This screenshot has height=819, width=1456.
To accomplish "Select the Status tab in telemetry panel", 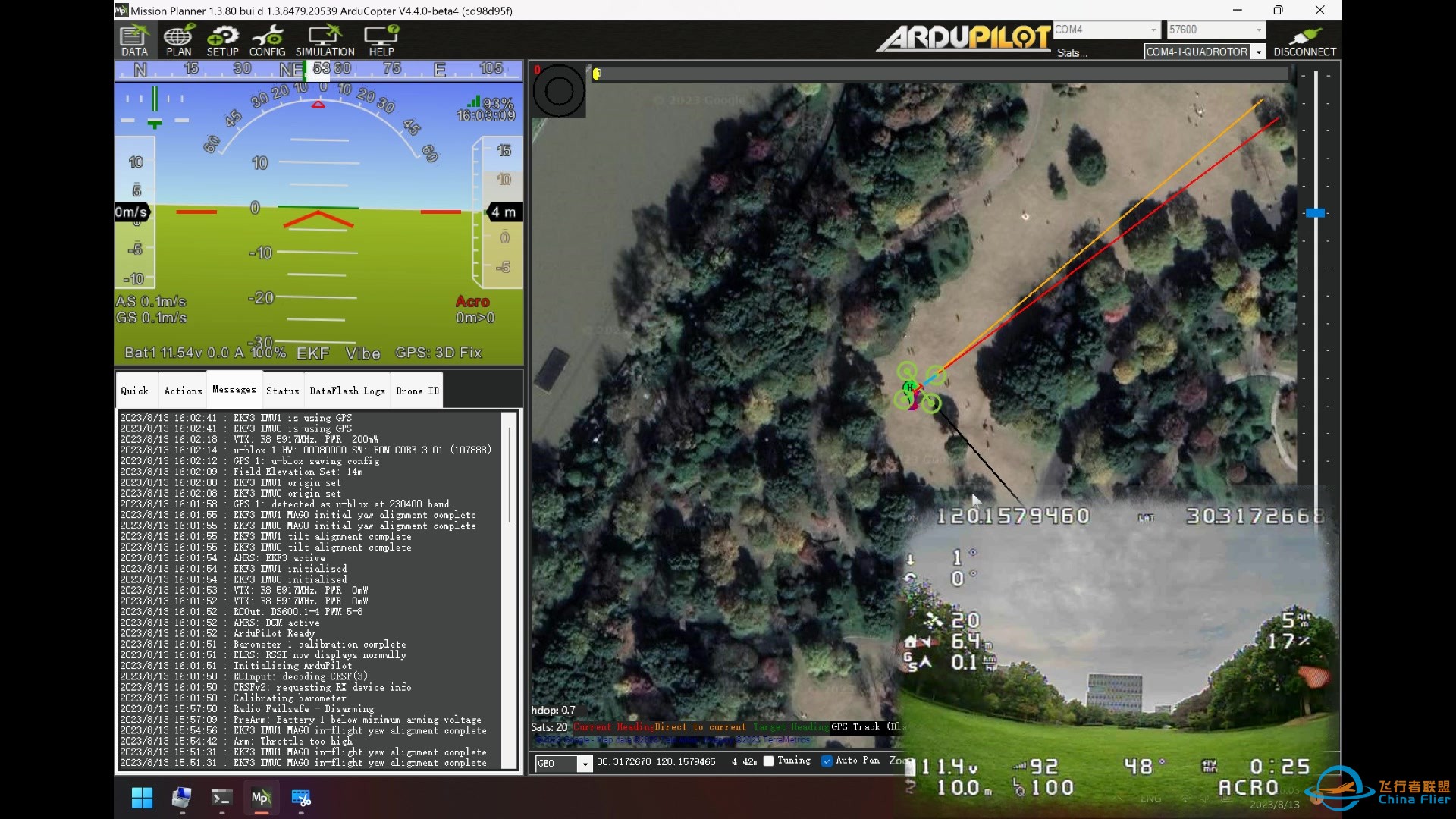I will pos(281,391).
